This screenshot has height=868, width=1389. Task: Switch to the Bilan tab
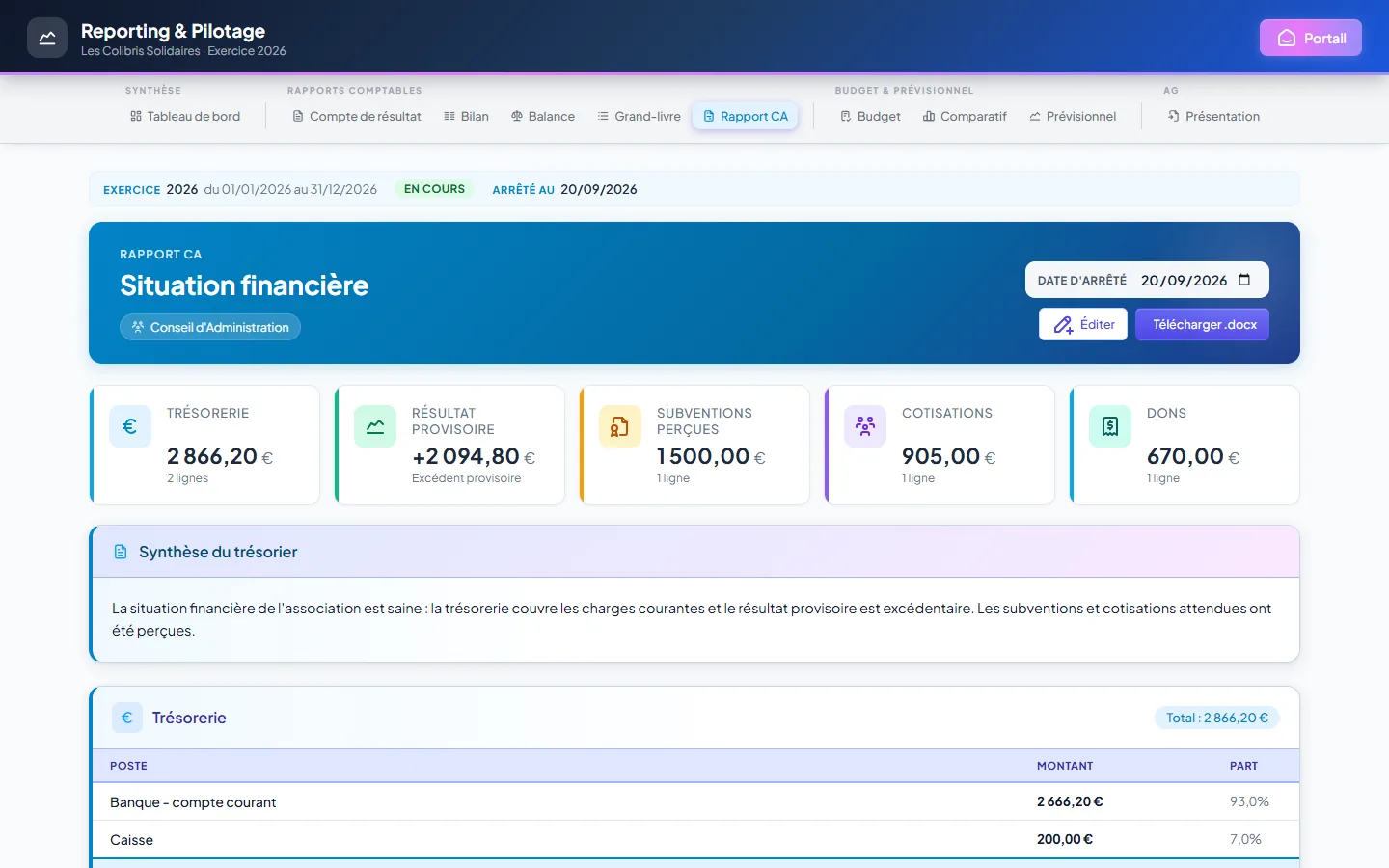point(466,116)
